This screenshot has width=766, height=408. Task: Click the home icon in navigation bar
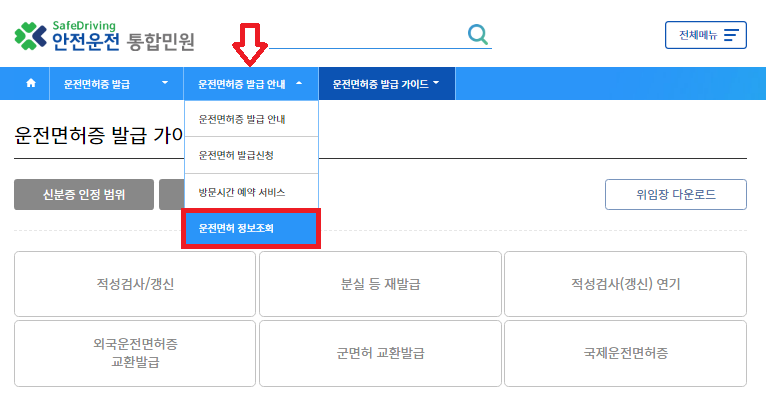tap(31, 84)
